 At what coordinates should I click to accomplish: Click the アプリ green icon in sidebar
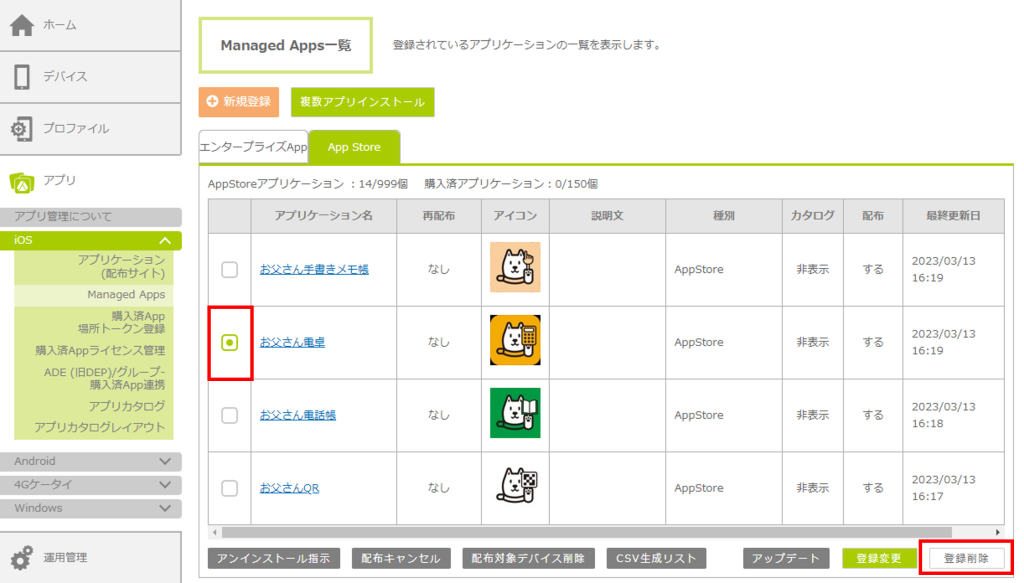point(22,182)
